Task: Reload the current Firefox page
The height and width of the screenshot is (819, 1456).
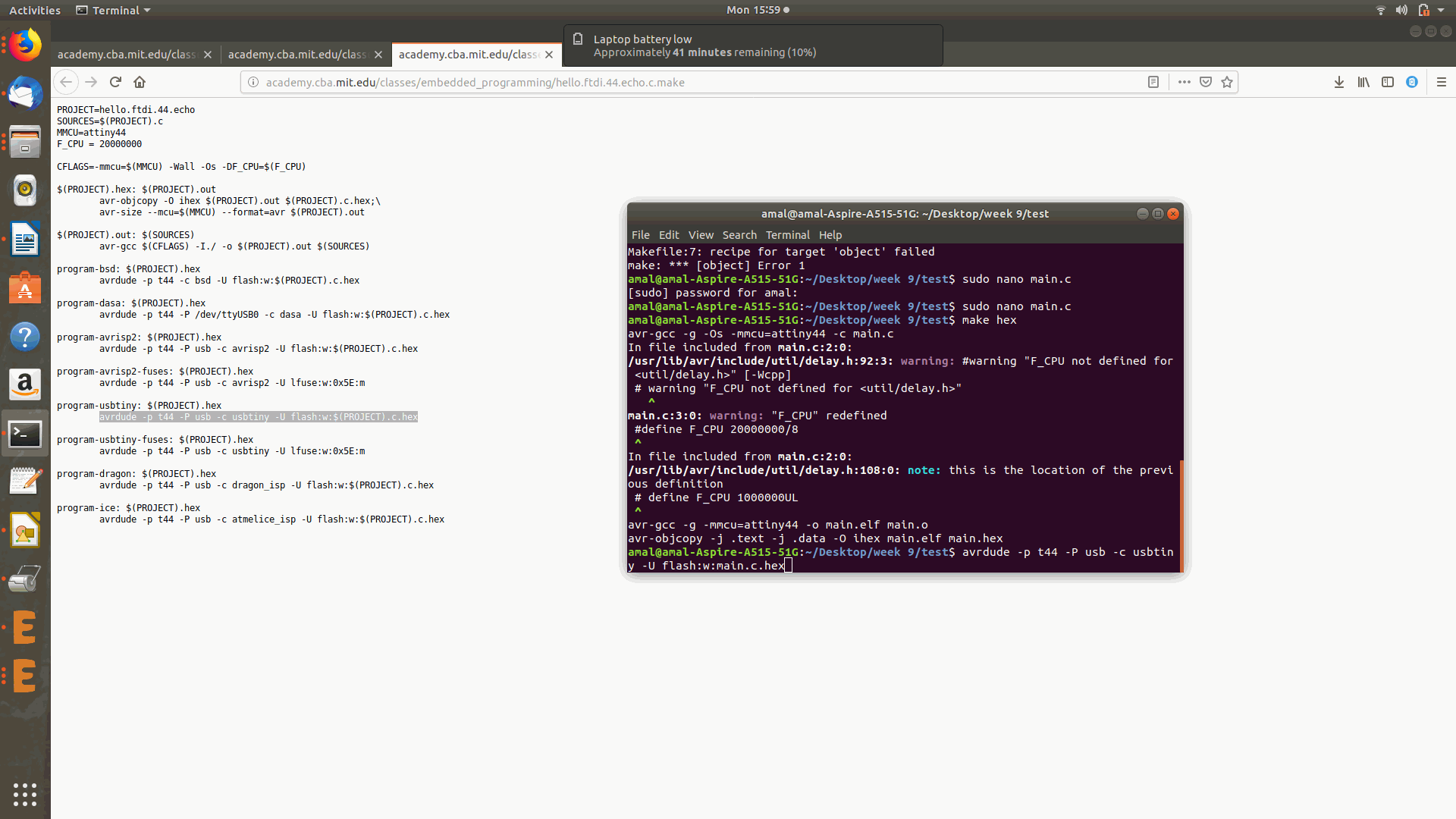Action: [115, 82]
